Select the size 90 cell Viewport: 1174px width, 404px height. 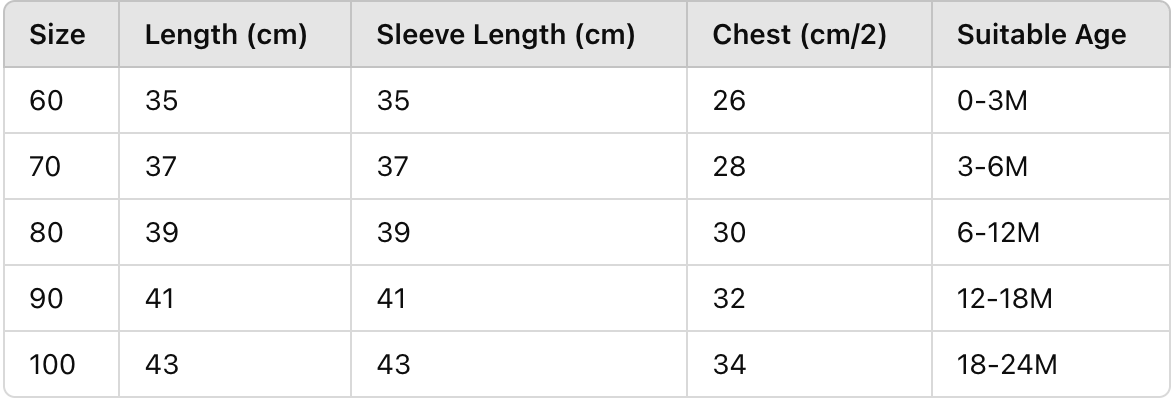coord(46,299)
